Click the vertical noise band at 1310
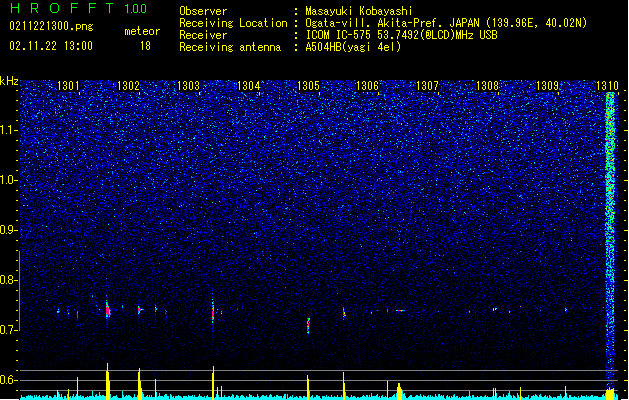 (x=610, y=241)
